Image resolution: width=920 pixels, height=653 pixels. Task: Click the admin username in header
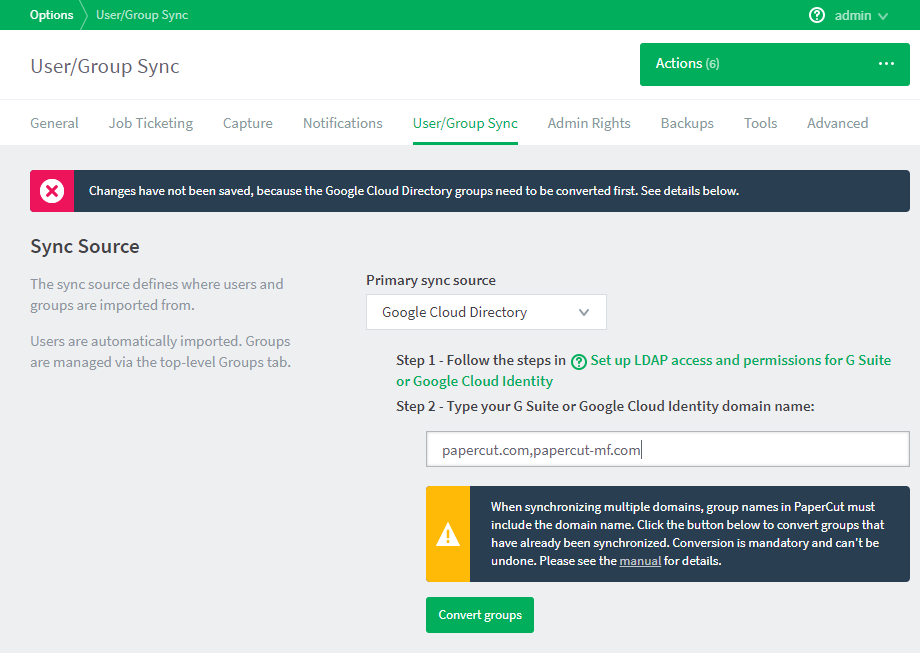[x=853, y=15]
